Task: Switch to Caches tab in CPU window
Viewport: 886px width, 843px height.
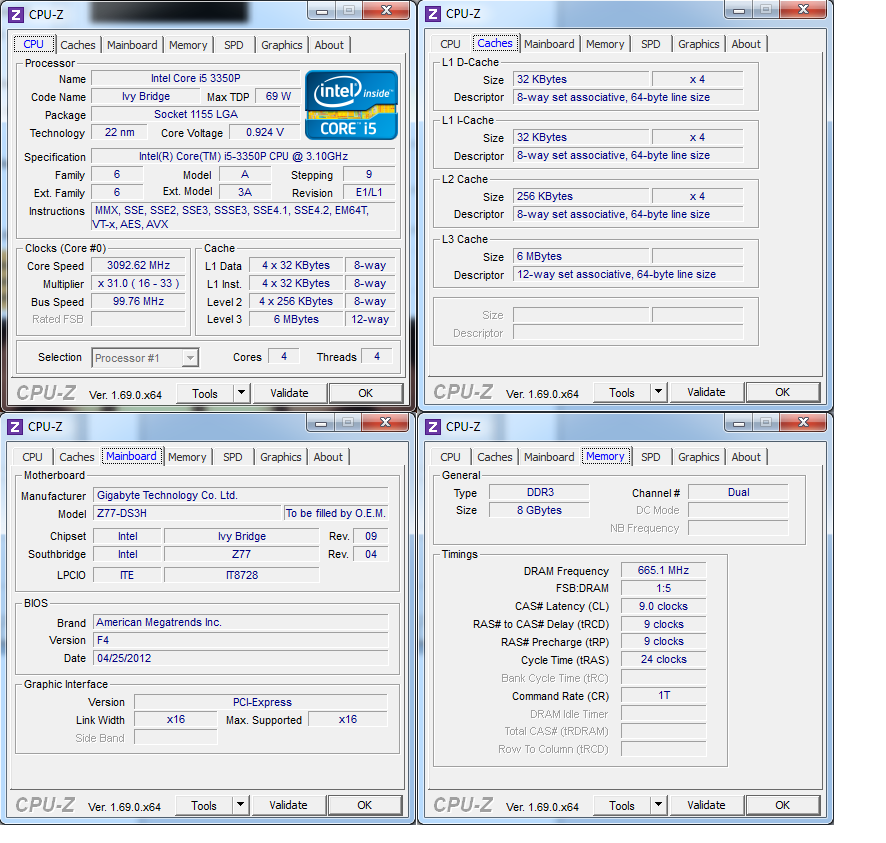Action: [78, 45]
